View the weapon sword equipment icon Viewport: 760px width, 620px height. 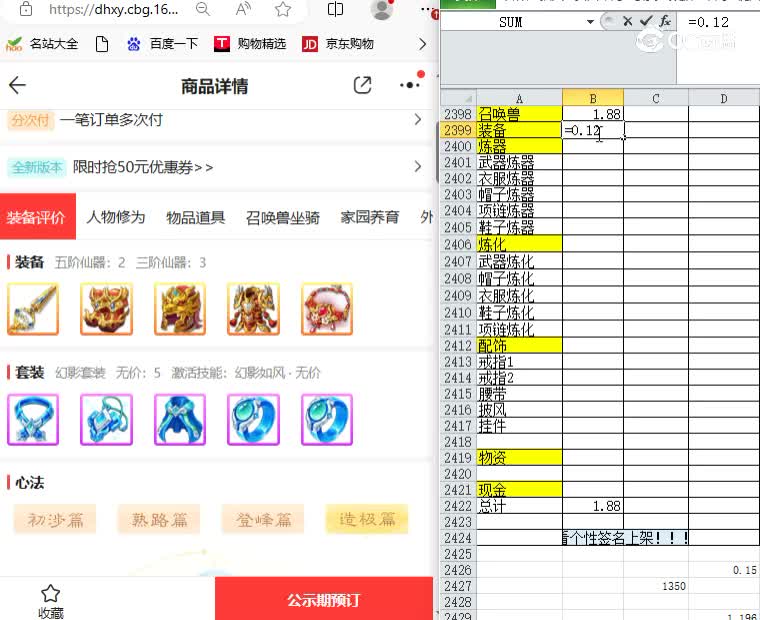point(33,309)
